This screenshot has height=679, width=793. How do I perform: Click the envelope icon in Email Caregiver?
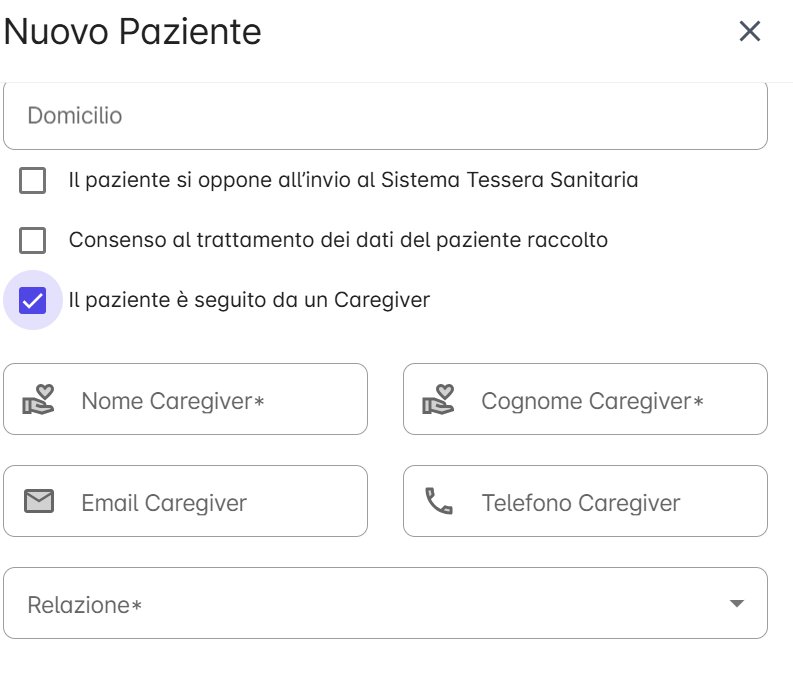click(39, 501)
